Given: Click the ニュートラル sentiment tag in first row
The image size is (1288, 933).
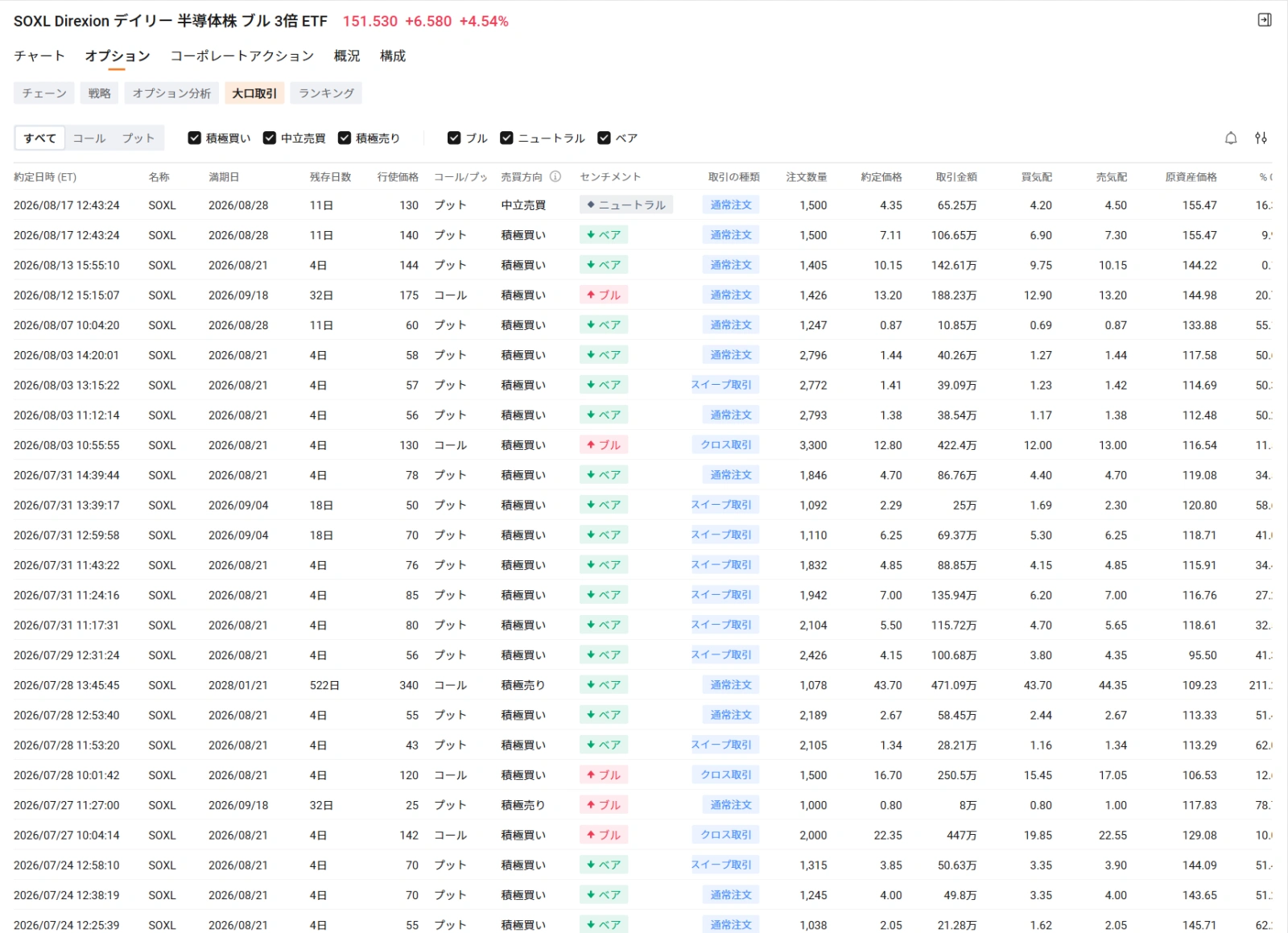Looking at the screenshot, I should click(626, 205).
